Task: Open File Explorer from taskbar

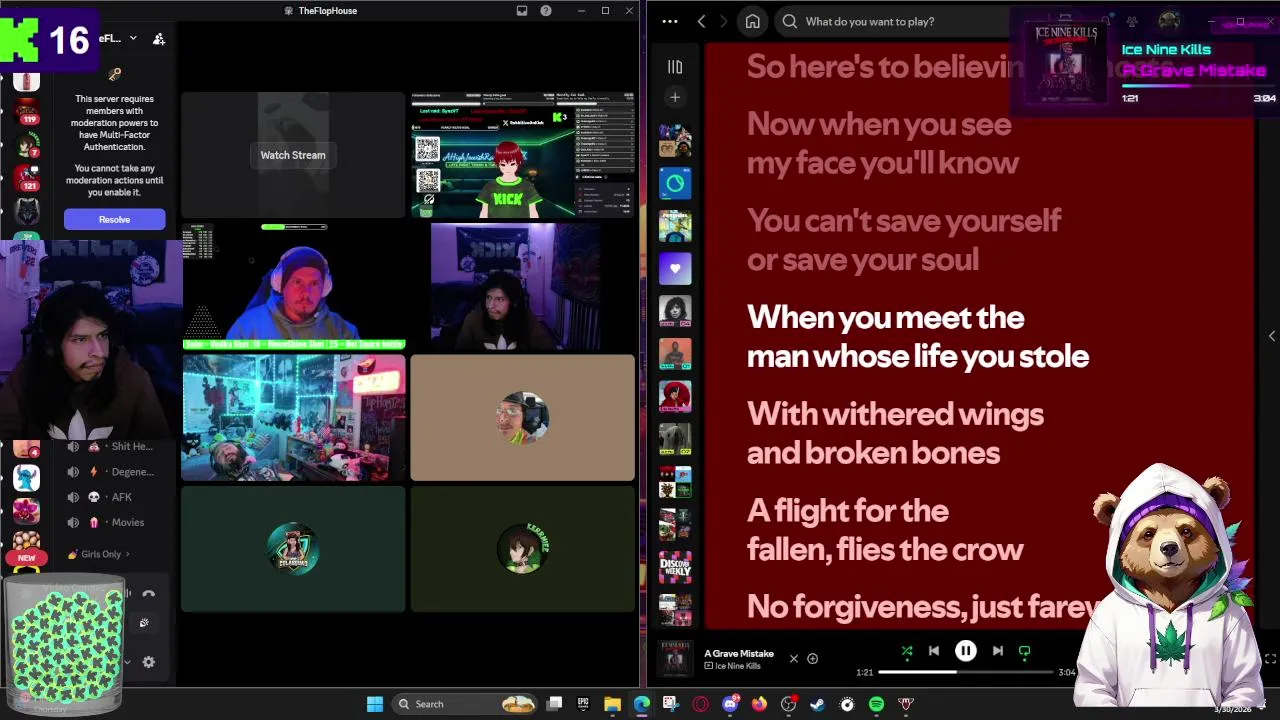Action: pos(612,704)
